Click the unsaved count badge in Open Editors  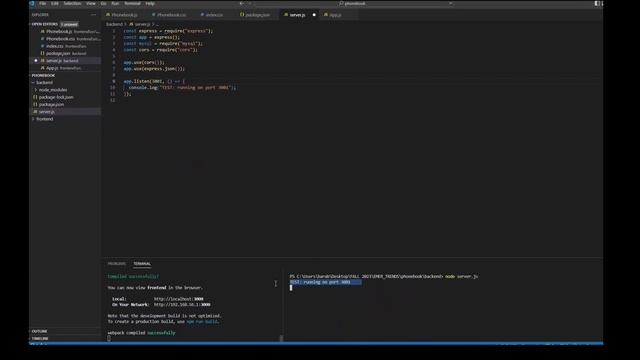click(69, 24)
